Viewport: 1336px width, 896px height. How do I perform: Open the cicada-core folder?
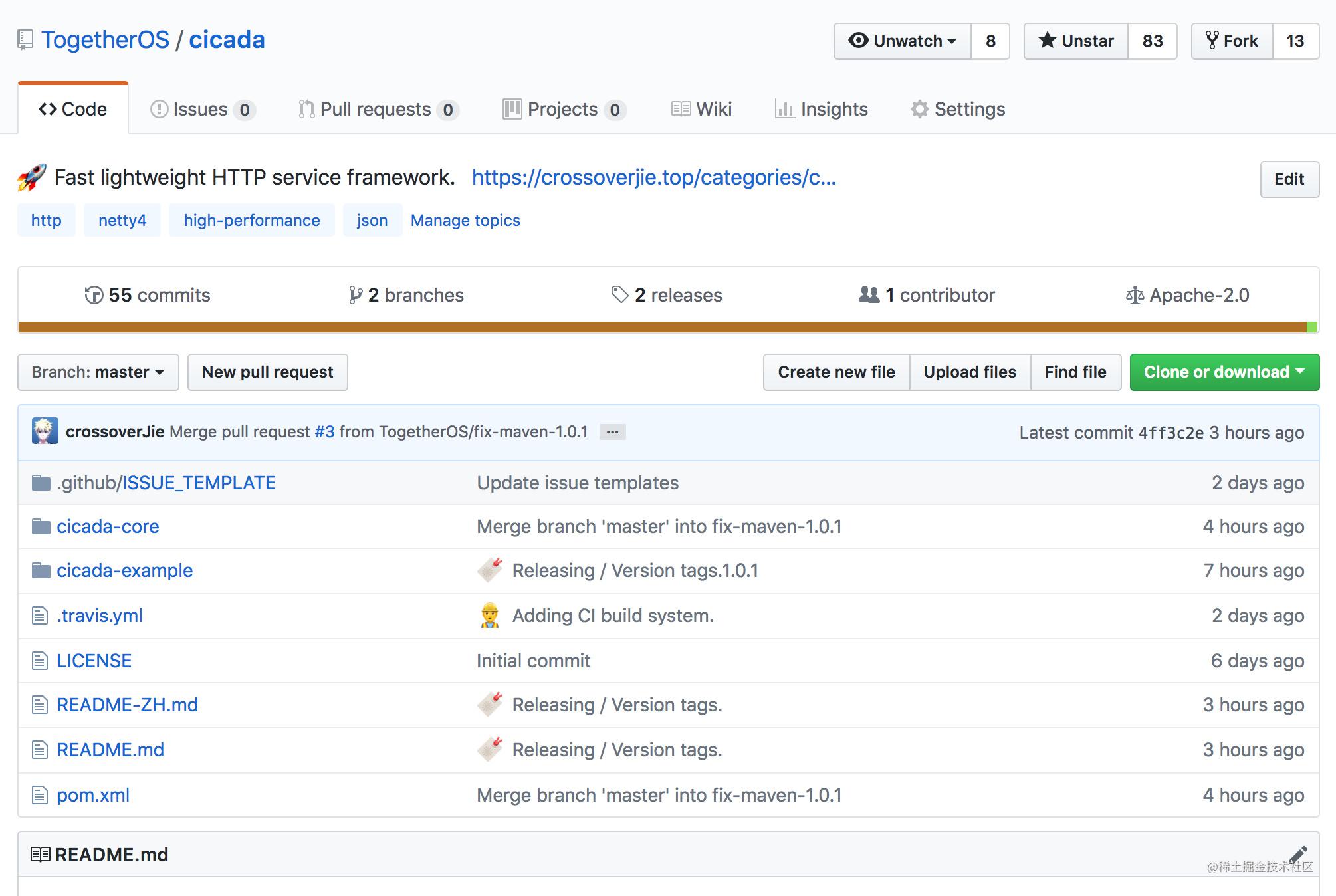coord(108,526)
